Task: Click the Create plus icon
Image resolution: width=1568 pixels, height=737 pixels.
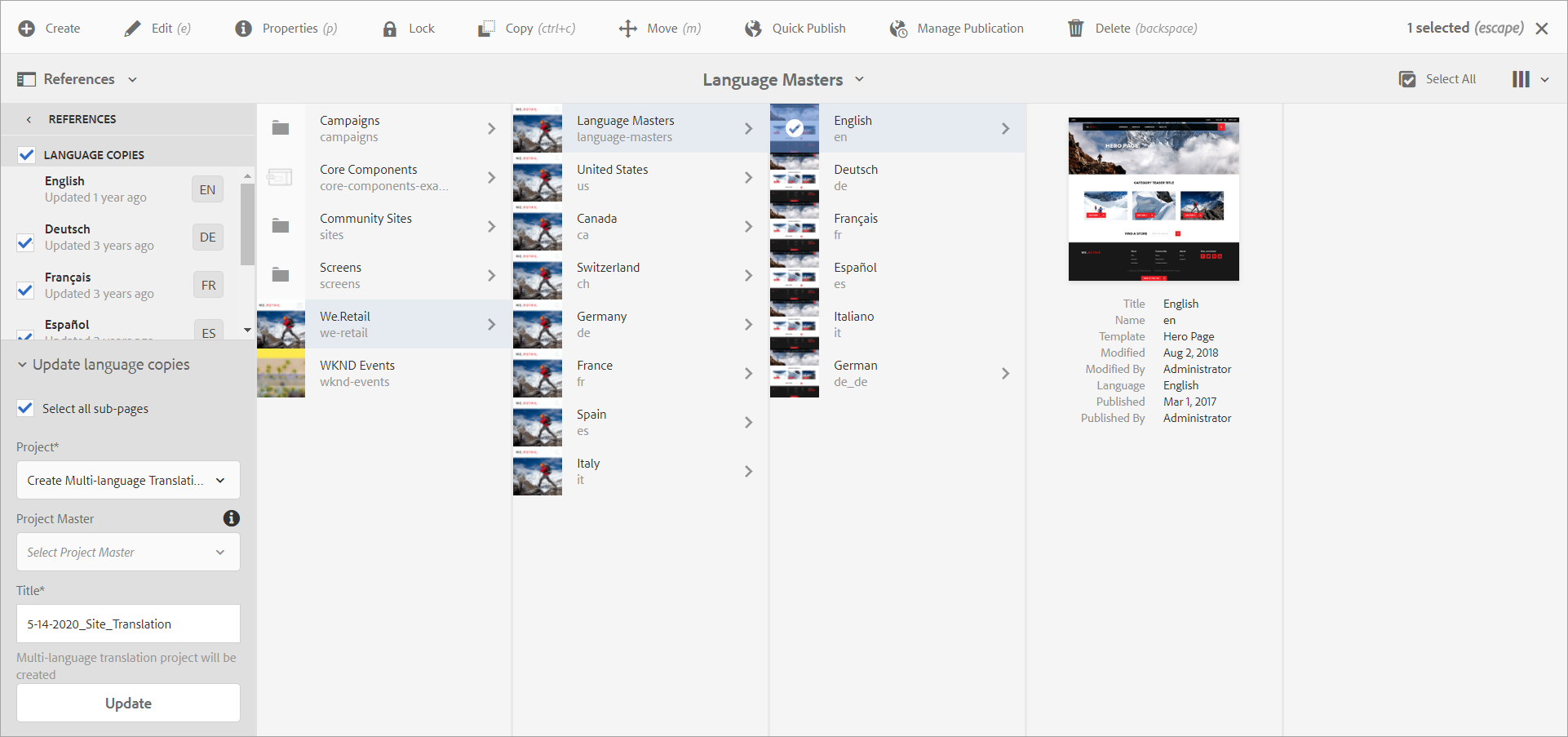Action: tap(27, 29)
